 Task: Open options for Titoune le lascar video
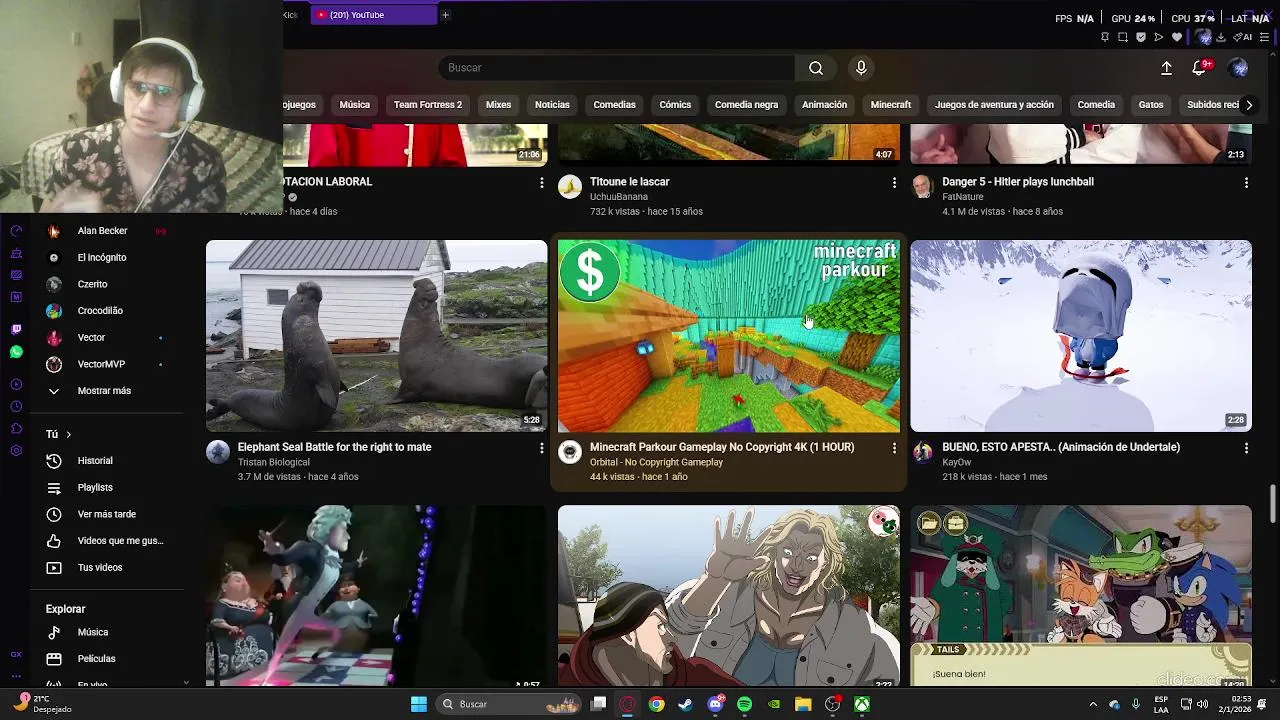(x=894, y=183)
